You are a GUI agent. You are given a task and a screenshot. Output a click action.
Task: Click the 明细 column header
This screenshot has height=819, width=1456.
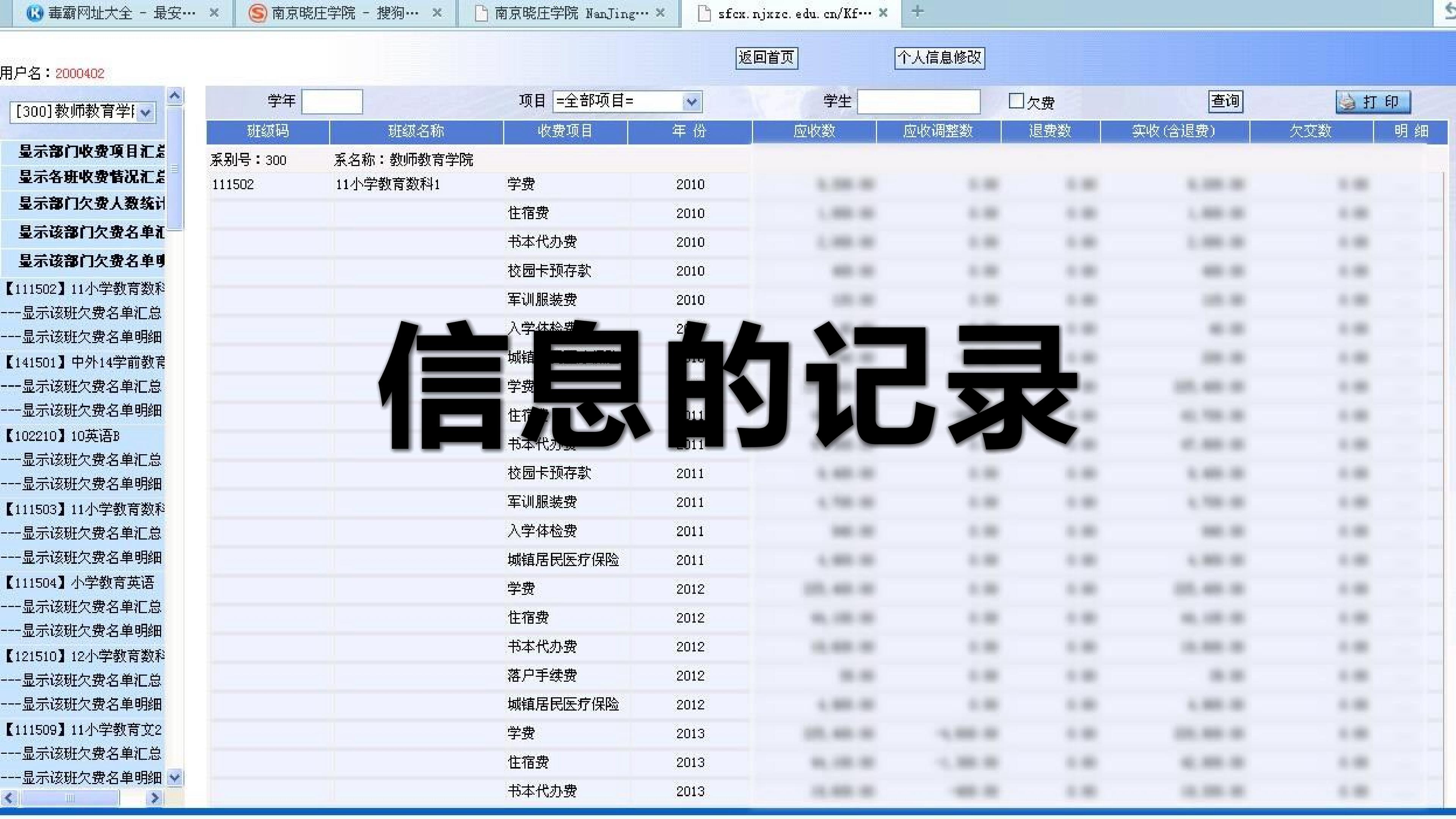(1411, 132)
